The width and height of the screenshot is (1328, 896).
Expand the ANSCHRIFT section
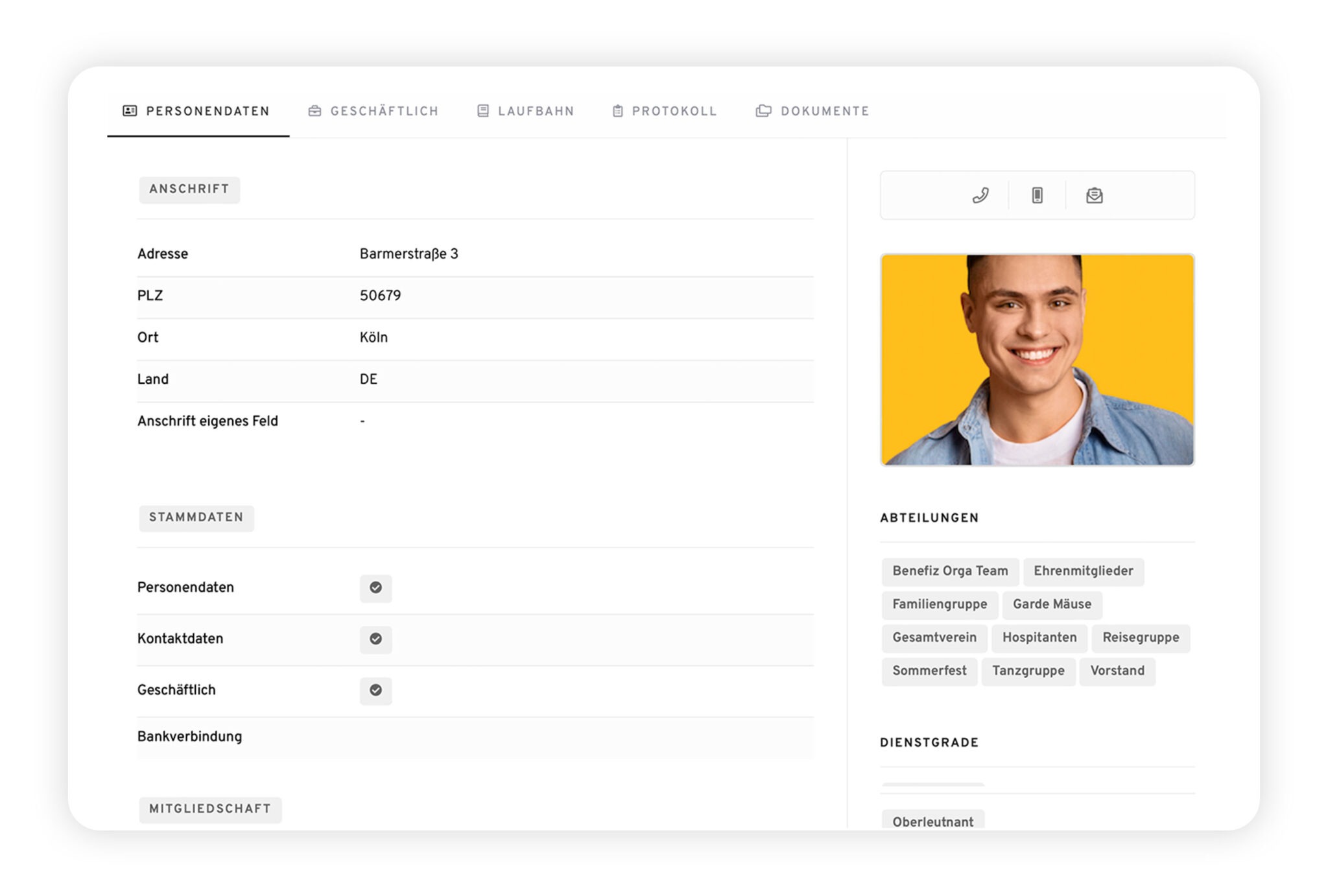(189, 189)
